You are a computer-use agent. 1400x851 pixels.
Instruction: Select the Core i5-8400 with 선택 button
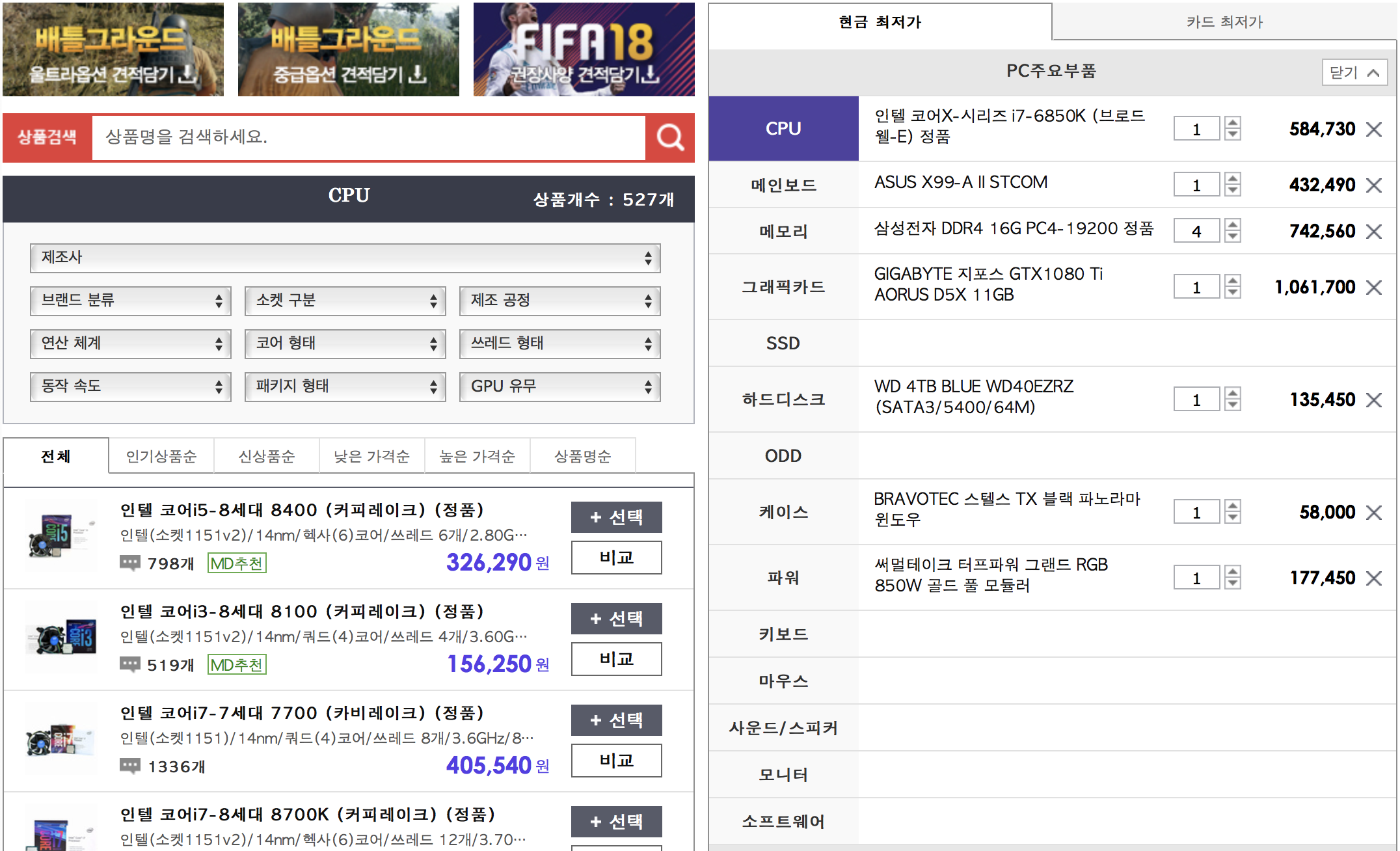[617, 517]
